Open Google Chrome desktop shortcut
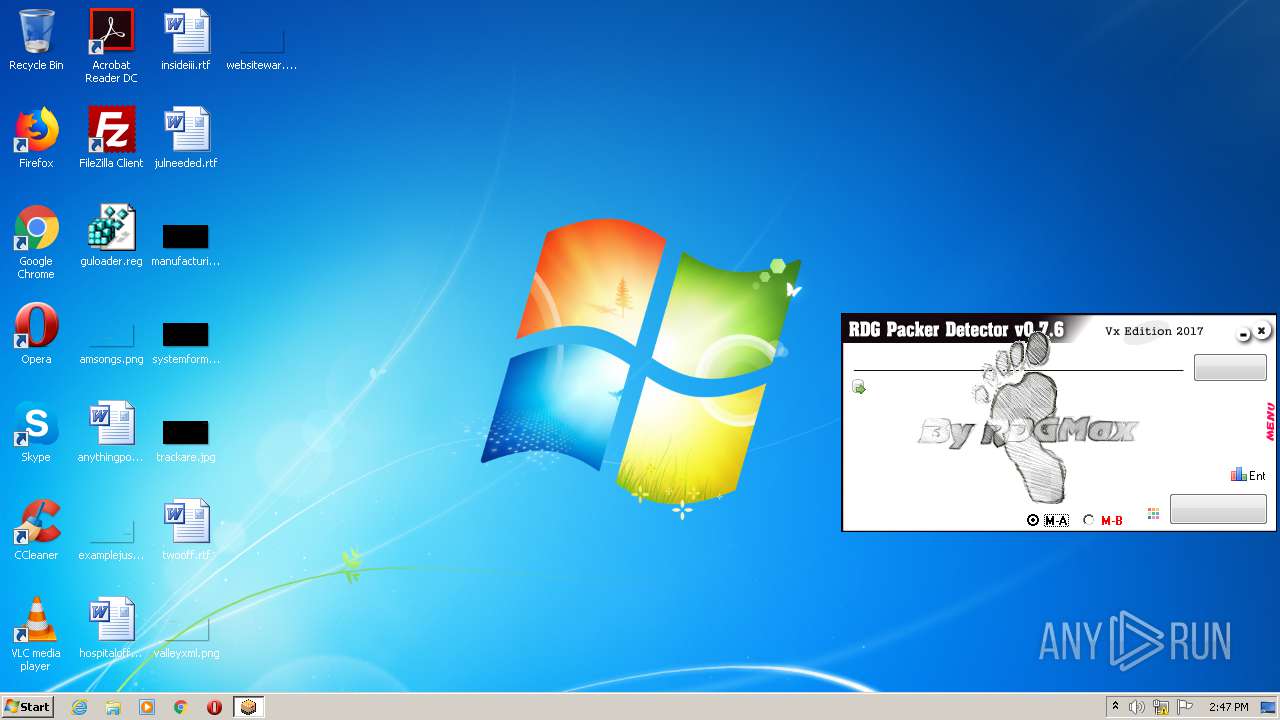Viewport: 1280px width, 720px height. click(36, 242)
